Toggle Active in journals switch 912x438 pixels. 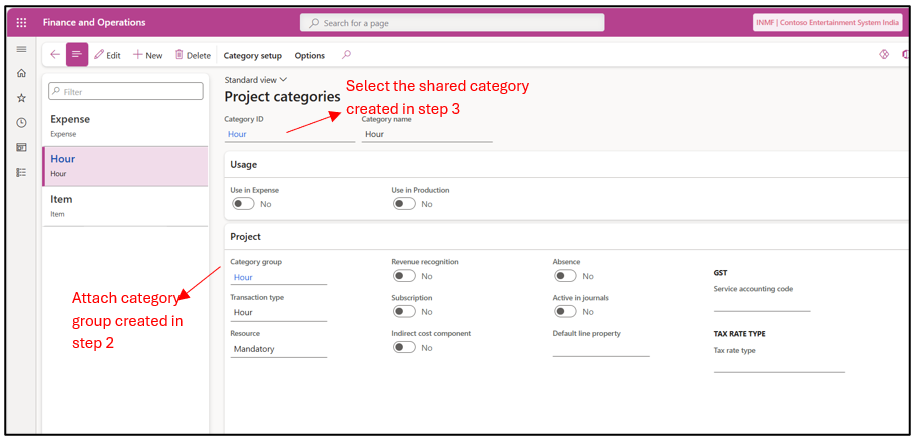coord(565,312)
